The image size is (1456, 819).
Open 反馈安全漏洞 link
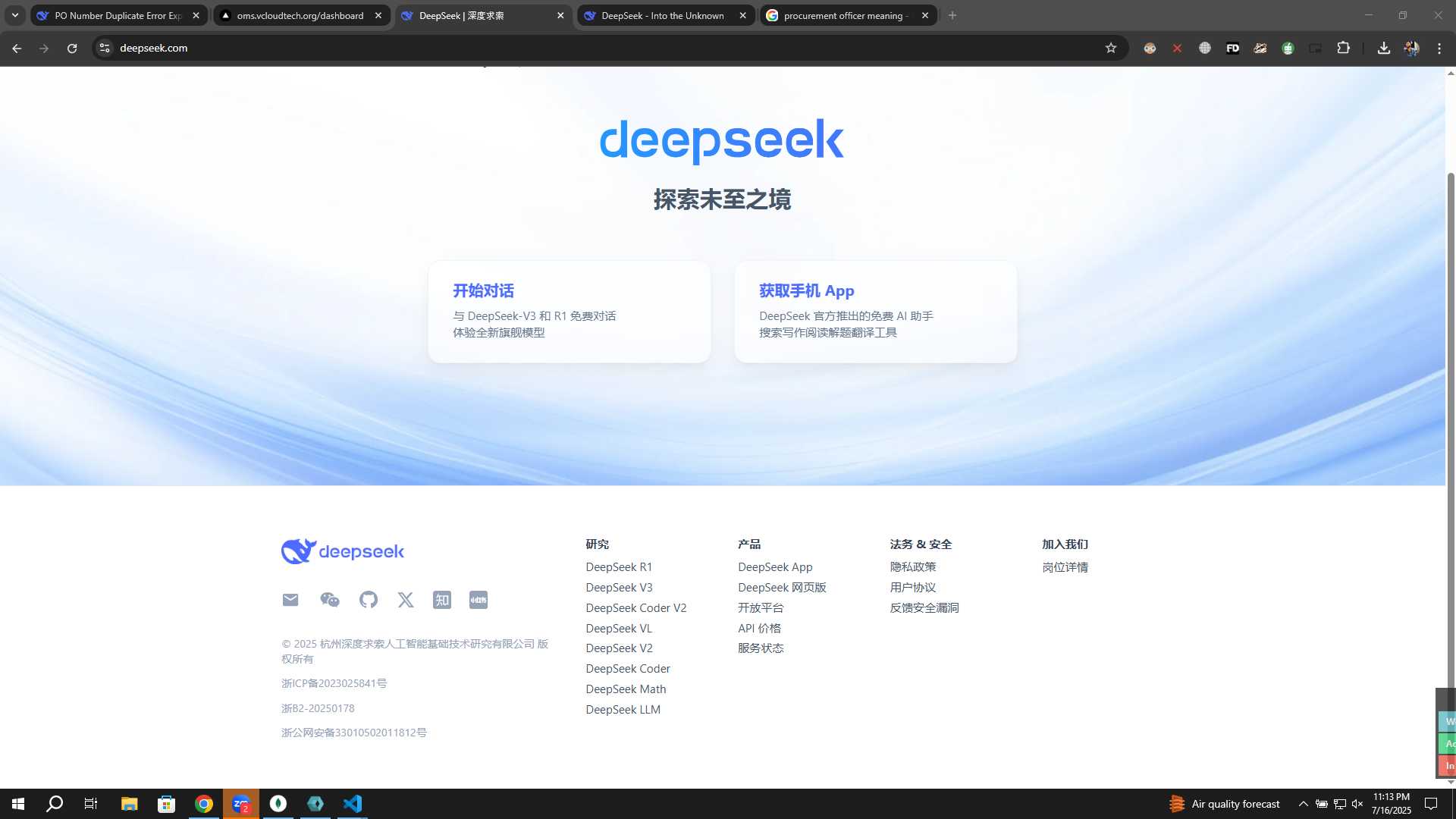[924, 608]
